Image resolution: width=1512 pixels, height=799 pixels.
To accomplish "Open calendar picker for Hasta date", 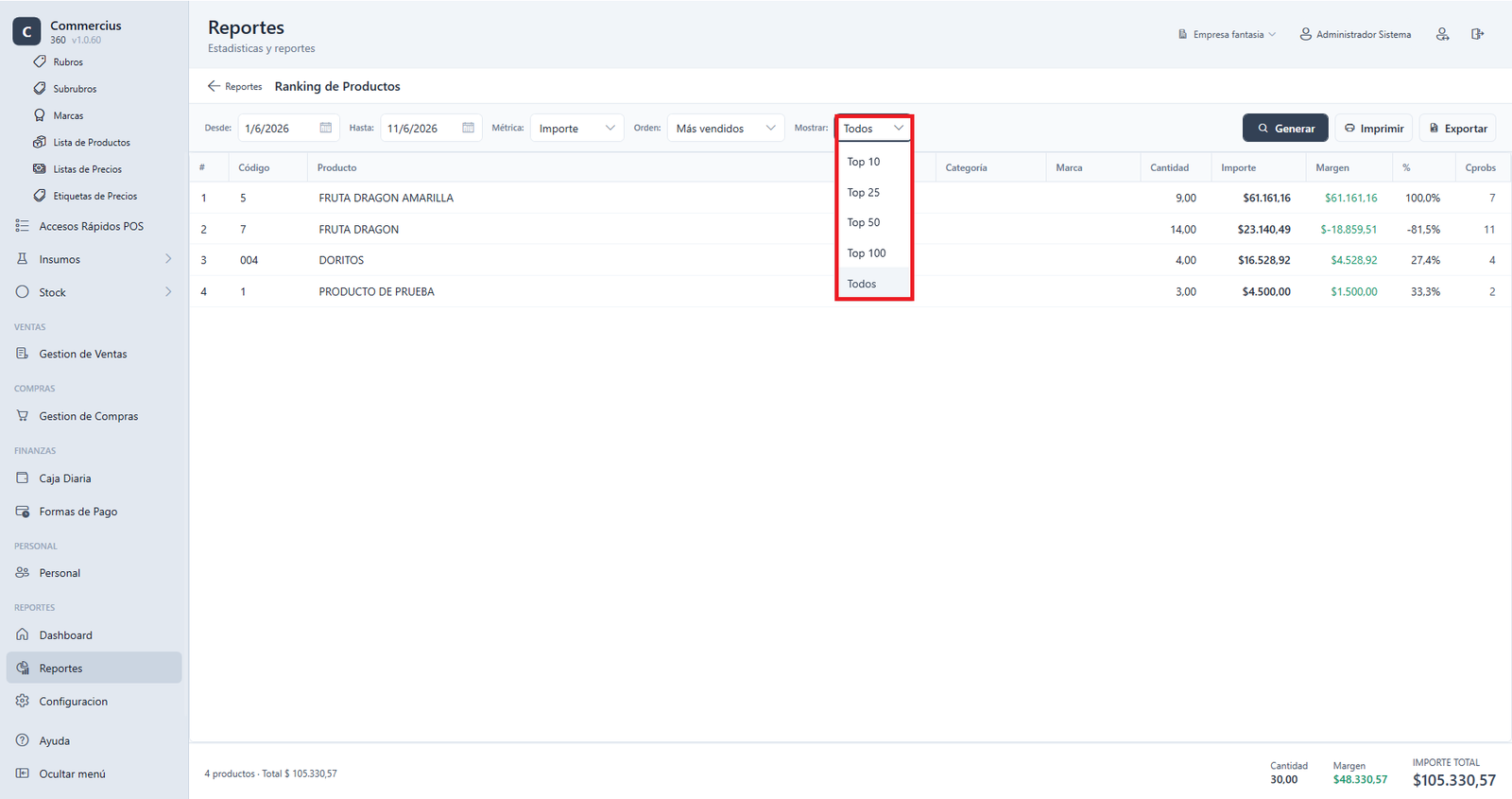I will (x=468, y=128).
